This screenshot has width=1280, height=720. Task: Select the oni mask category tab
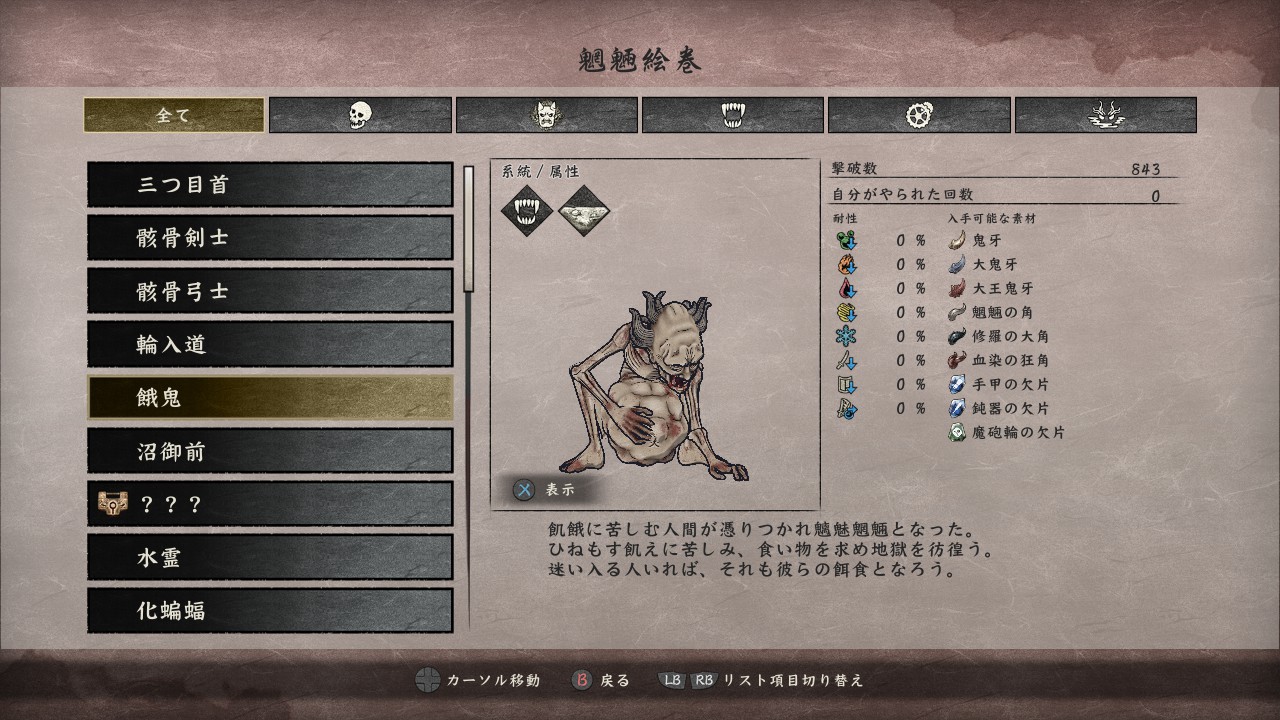point(547,115)
